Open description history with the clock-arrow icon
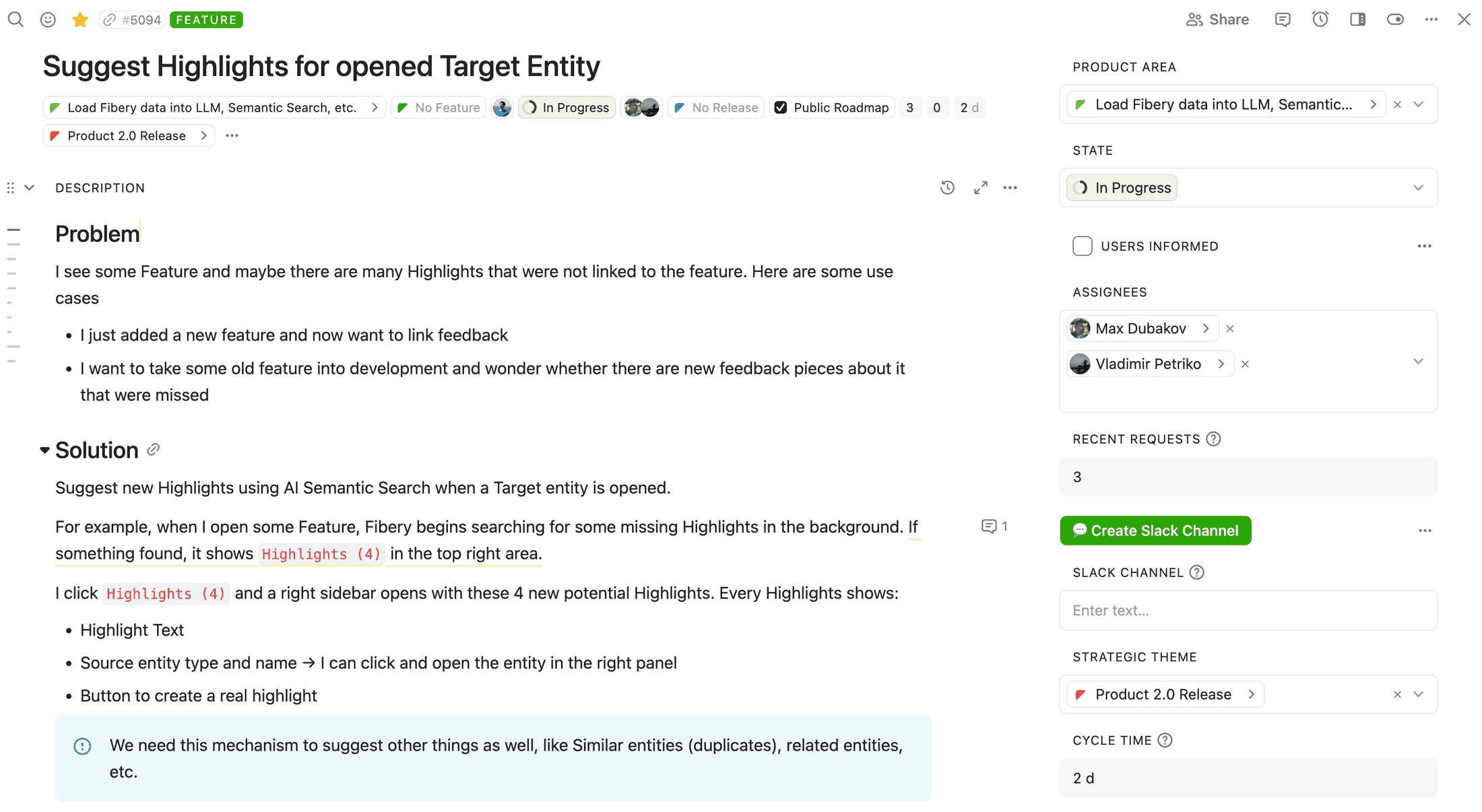This screenshot has height=812, width=1482. tap(947, 188)
